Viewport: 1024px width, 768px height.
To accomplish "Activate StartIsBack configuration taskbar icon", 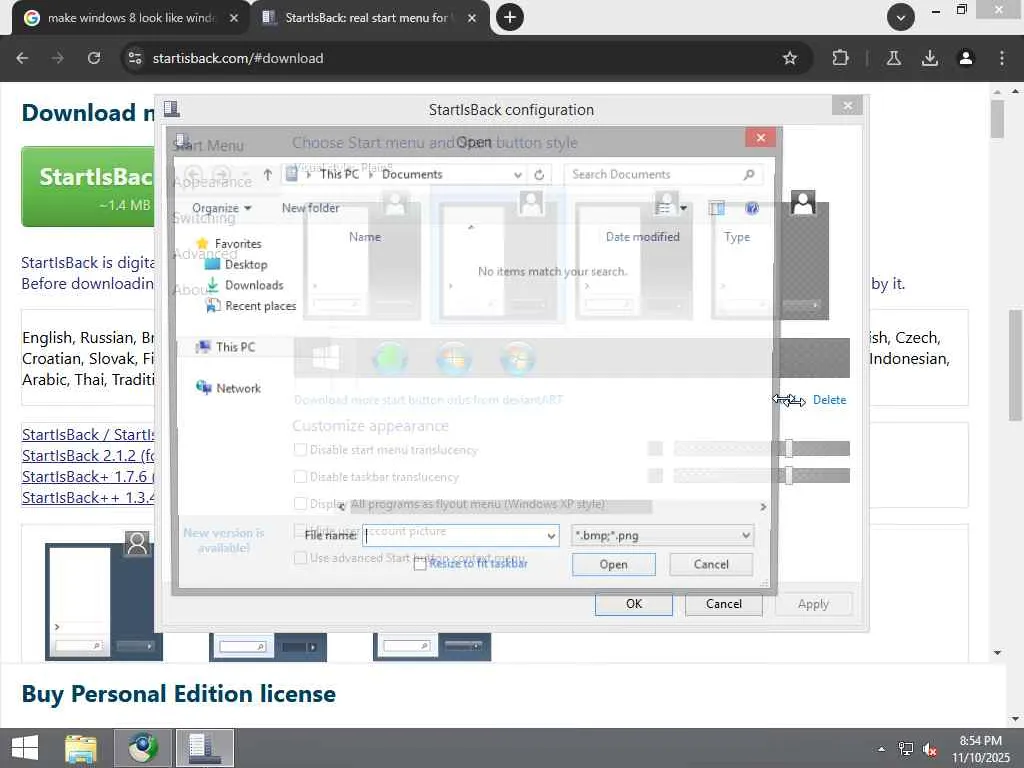I will [204, 748].
